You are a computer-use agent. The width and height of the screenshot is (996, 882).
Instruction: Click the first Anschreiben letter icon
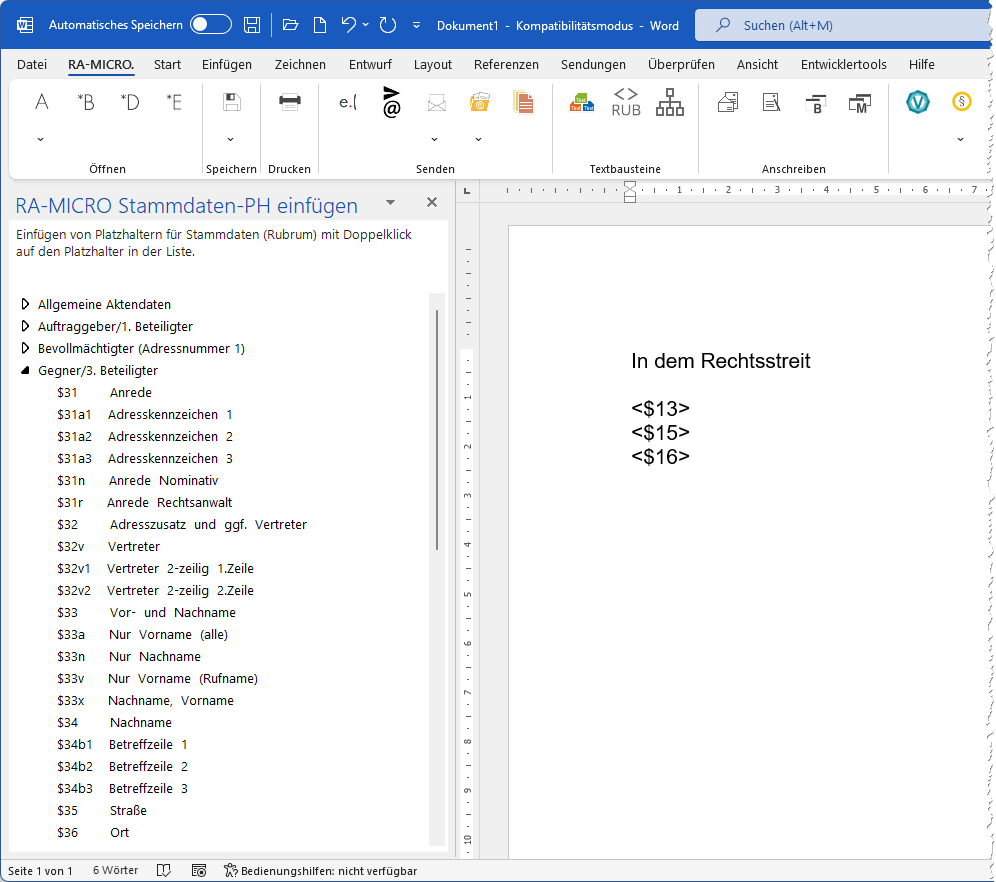[728, 102]
